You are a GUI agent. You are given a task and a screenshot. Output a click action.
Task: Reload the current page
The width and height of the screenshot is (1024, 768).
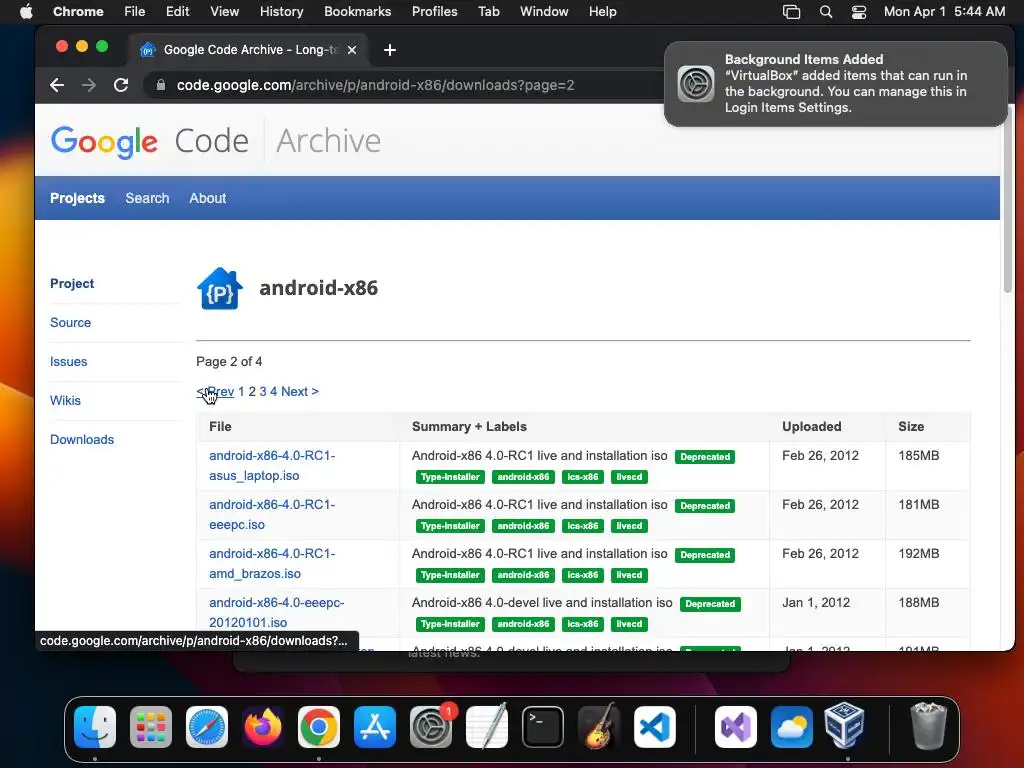click(x=121, y=85)
